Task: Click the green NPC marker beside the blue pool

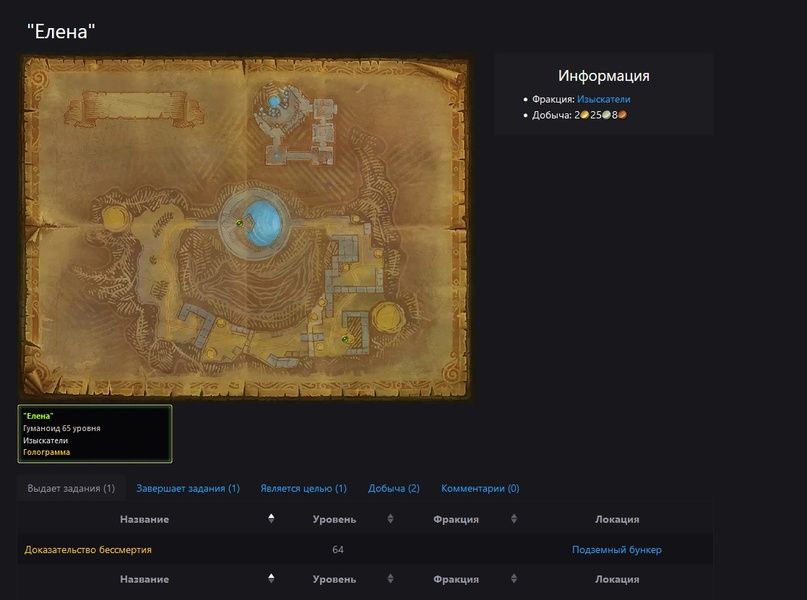Action: [x=239, y=223]
